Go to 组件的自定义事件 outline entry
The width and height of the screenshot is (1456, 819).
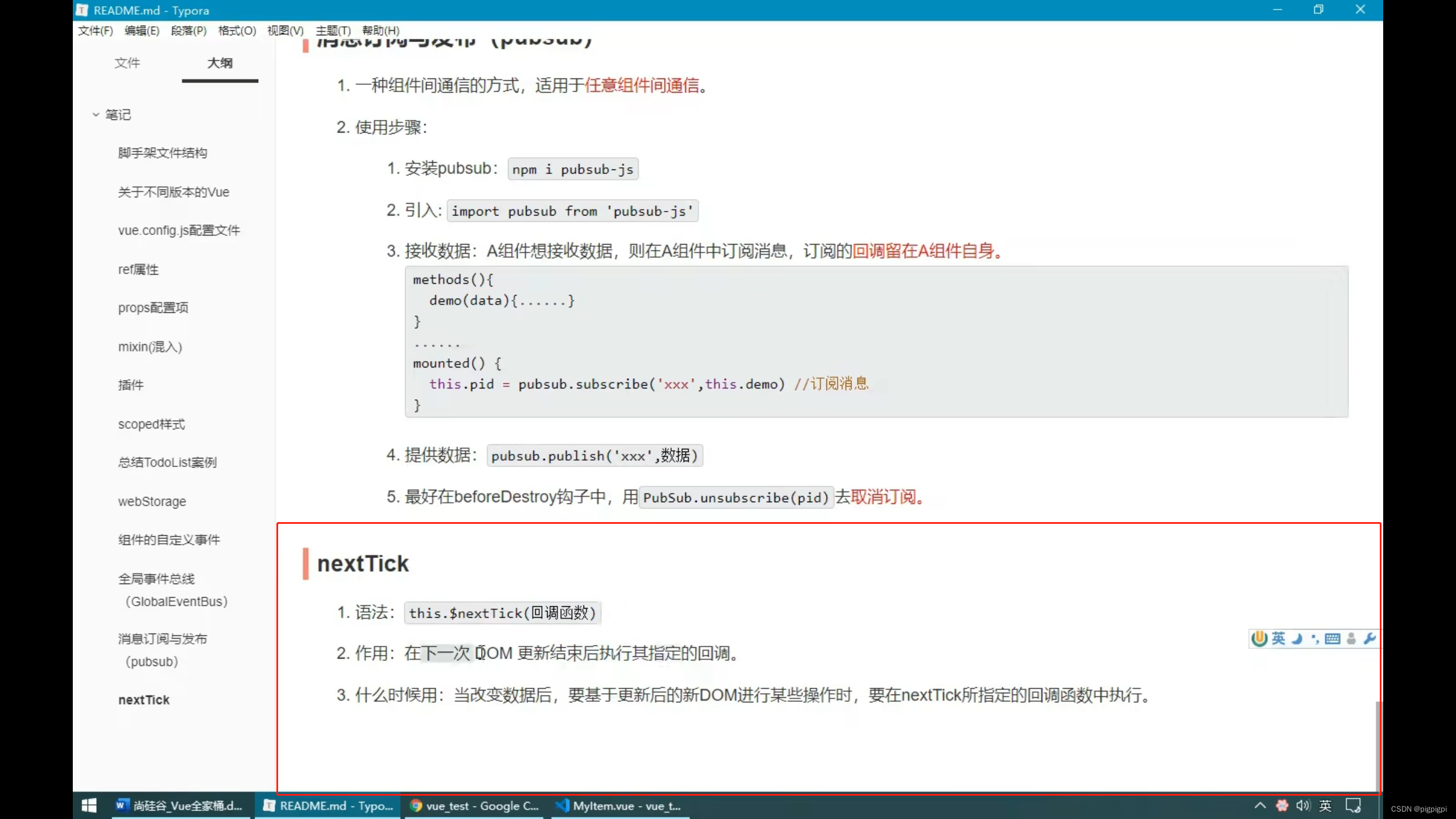pos(169,540)
